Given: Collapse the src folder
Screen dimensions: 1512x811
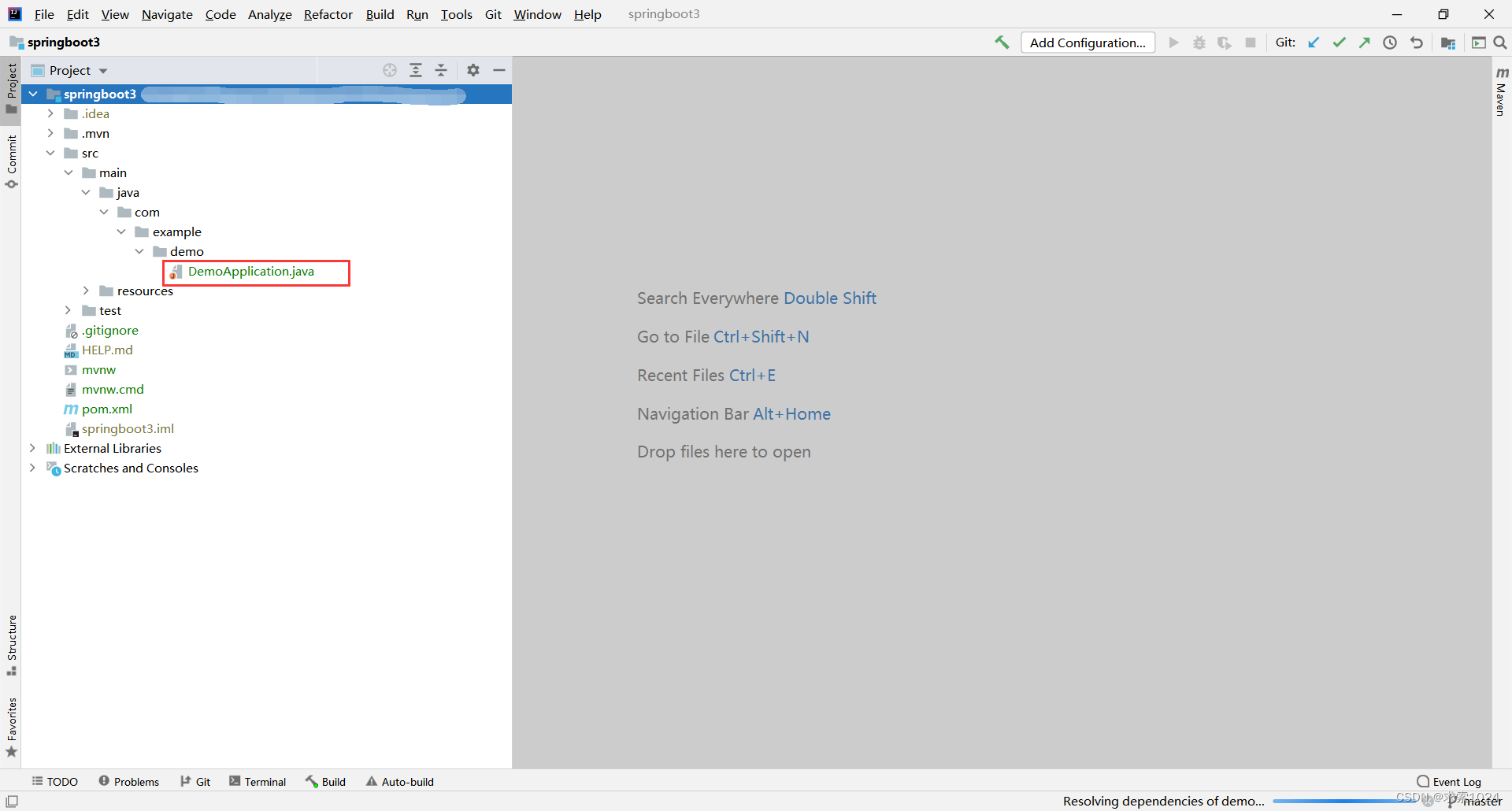Looking at the screenshot, I should point(50,153).
